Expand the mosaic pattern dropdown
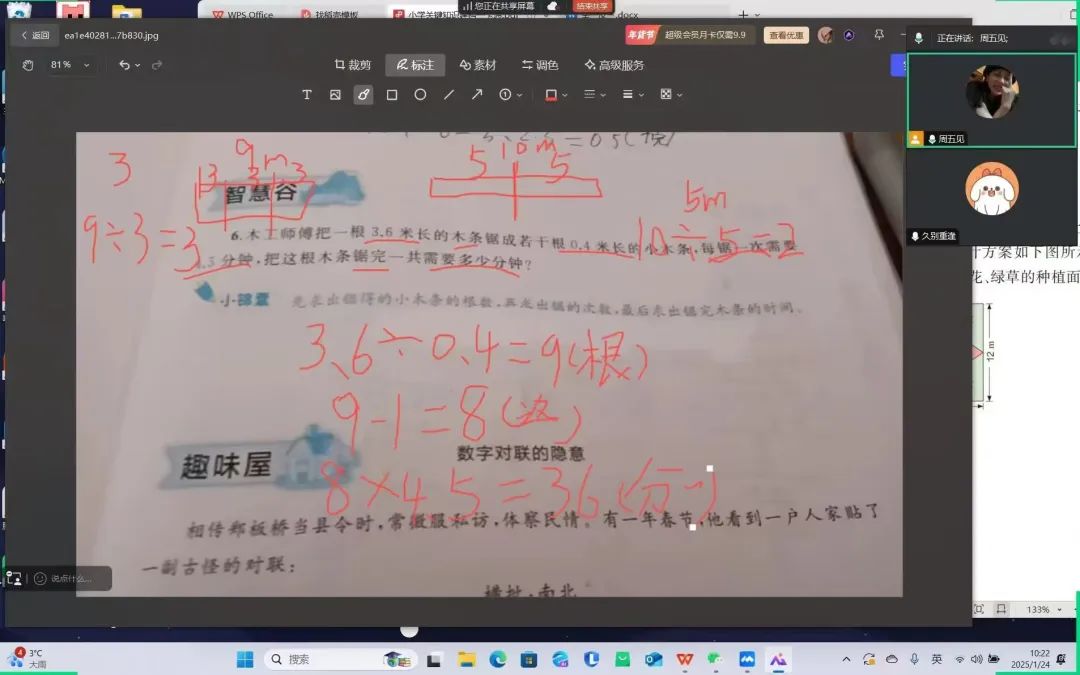Viewport: 1080px width, 675px height. click(671, 95)
